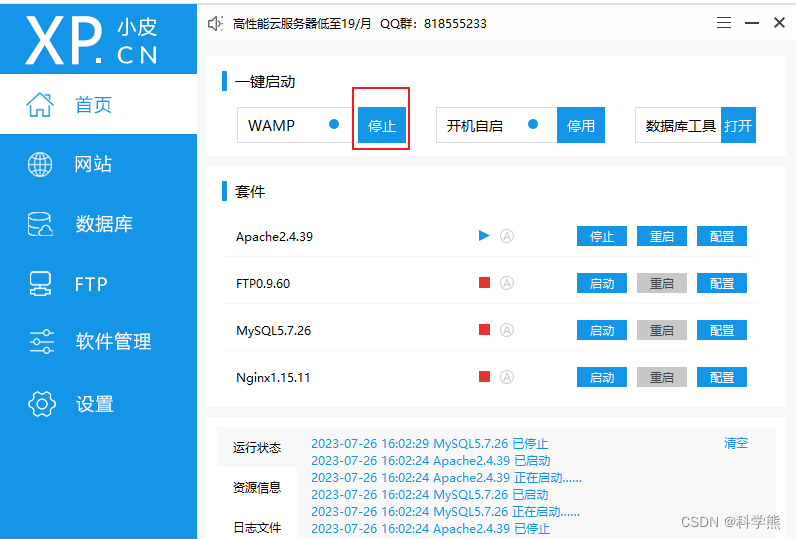This screenshot has width=796, height=539.
Task: Click log line Apache2.4.39 正在启动
Action: (x=446, y=478)
